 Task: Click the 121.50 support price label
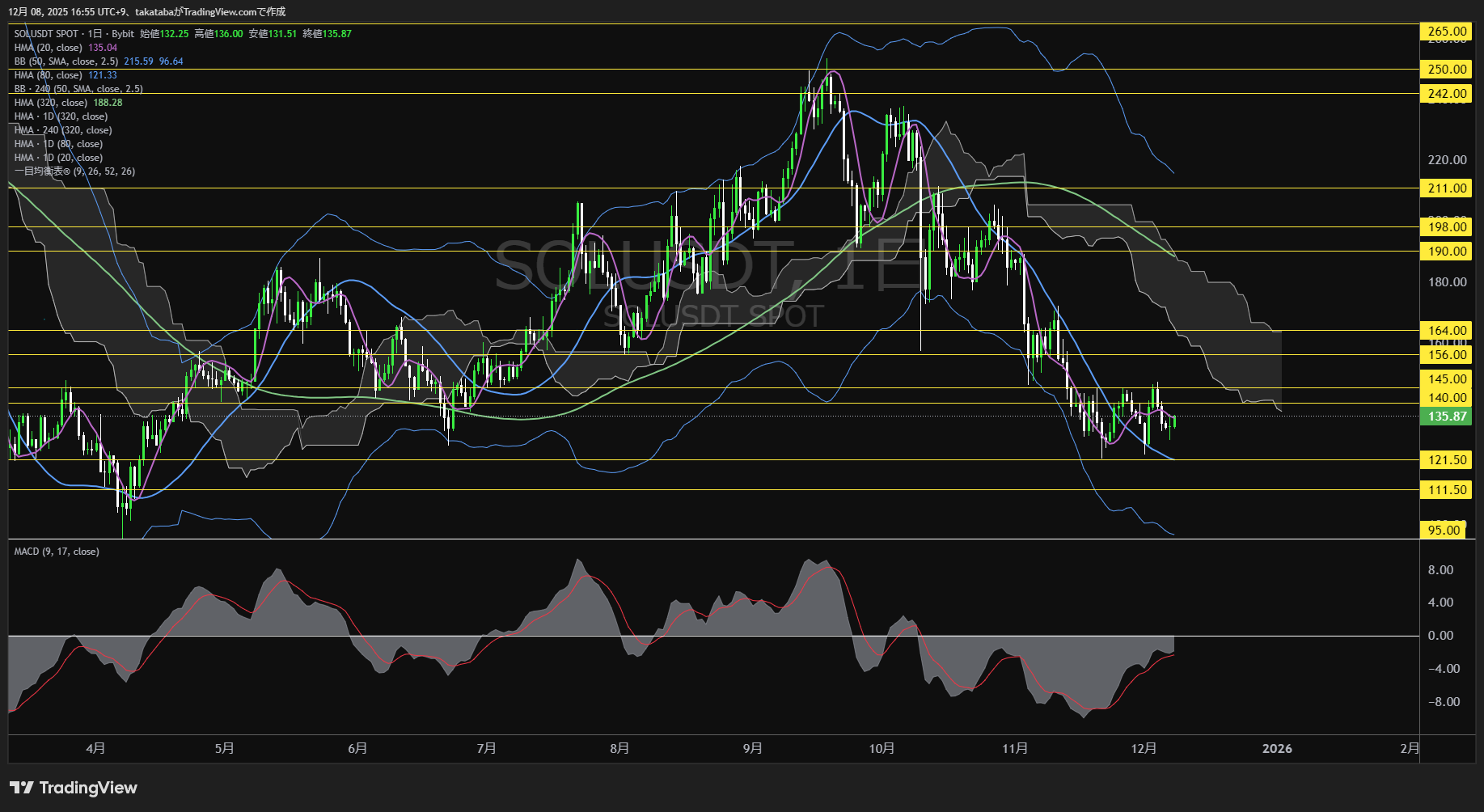tap(1447, 460)
